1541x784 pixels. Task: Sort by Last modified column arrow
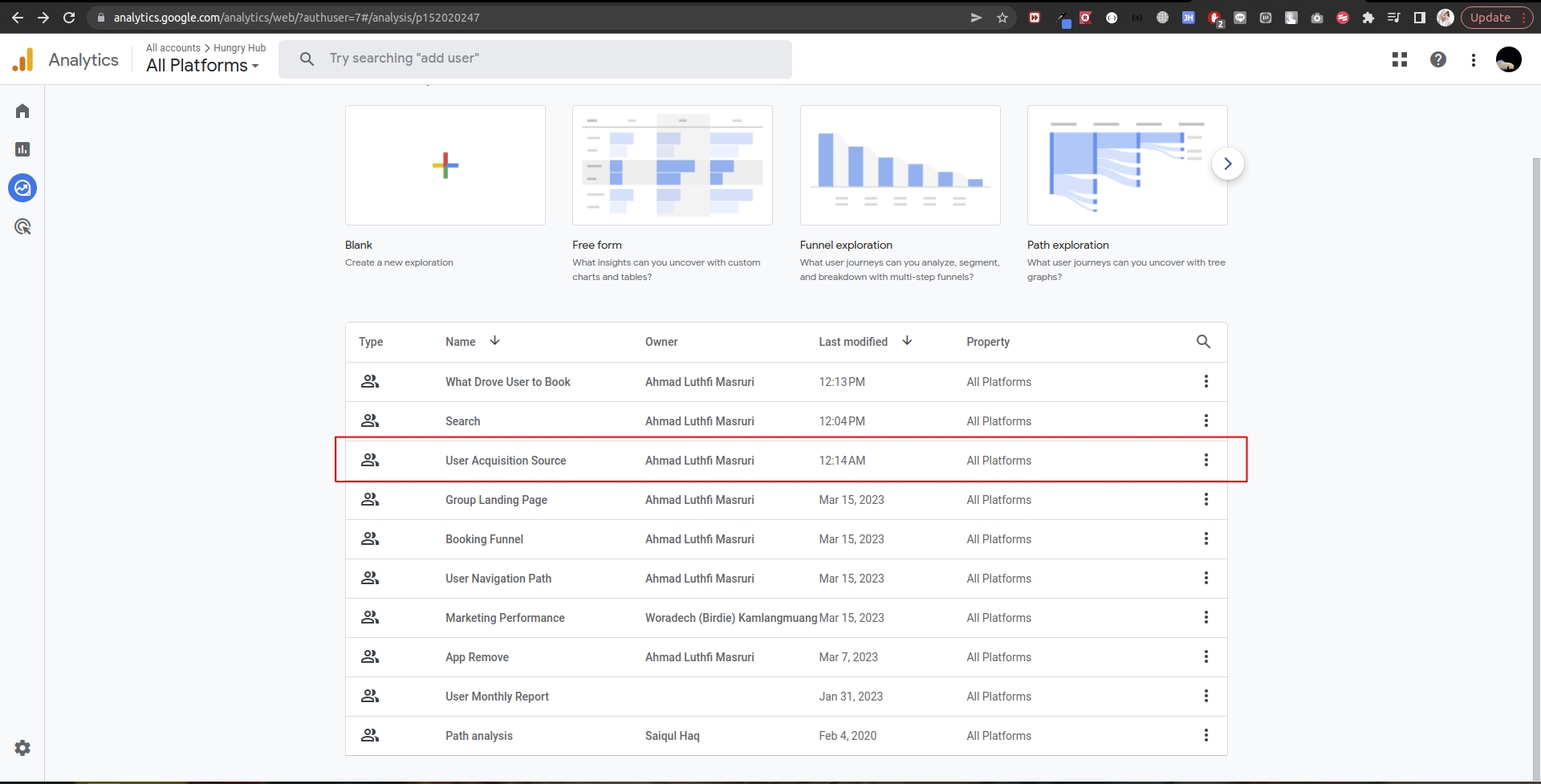coord(907,341)
